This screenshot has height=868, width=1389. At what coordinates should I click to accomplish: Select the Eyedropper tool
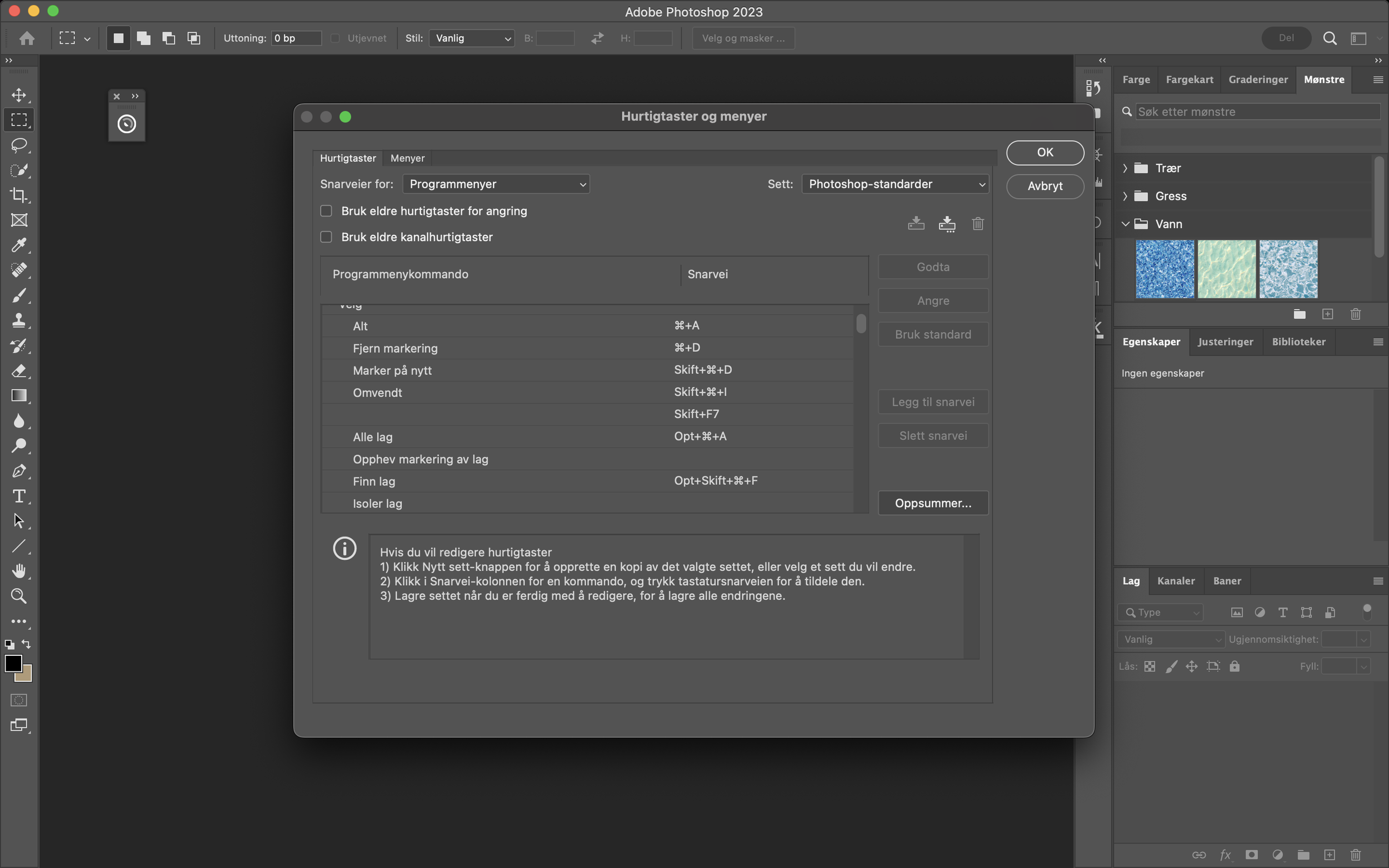point(19,245)
